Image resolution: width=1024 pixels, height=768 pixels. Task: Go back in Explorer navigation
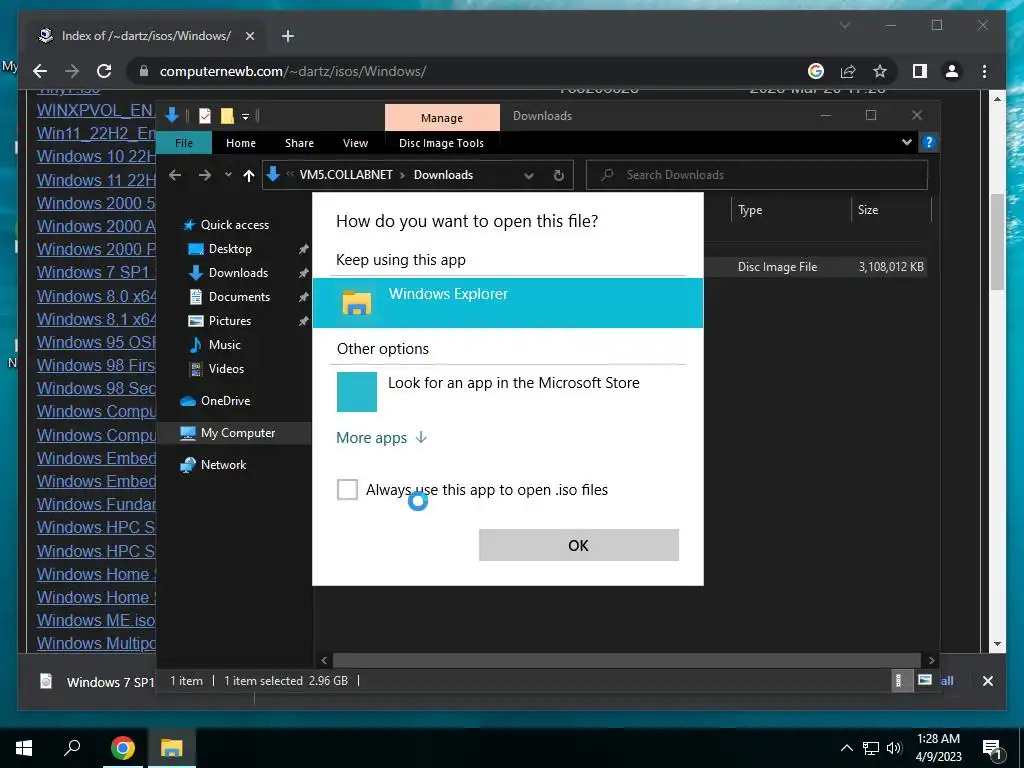(x=175, y=175)
